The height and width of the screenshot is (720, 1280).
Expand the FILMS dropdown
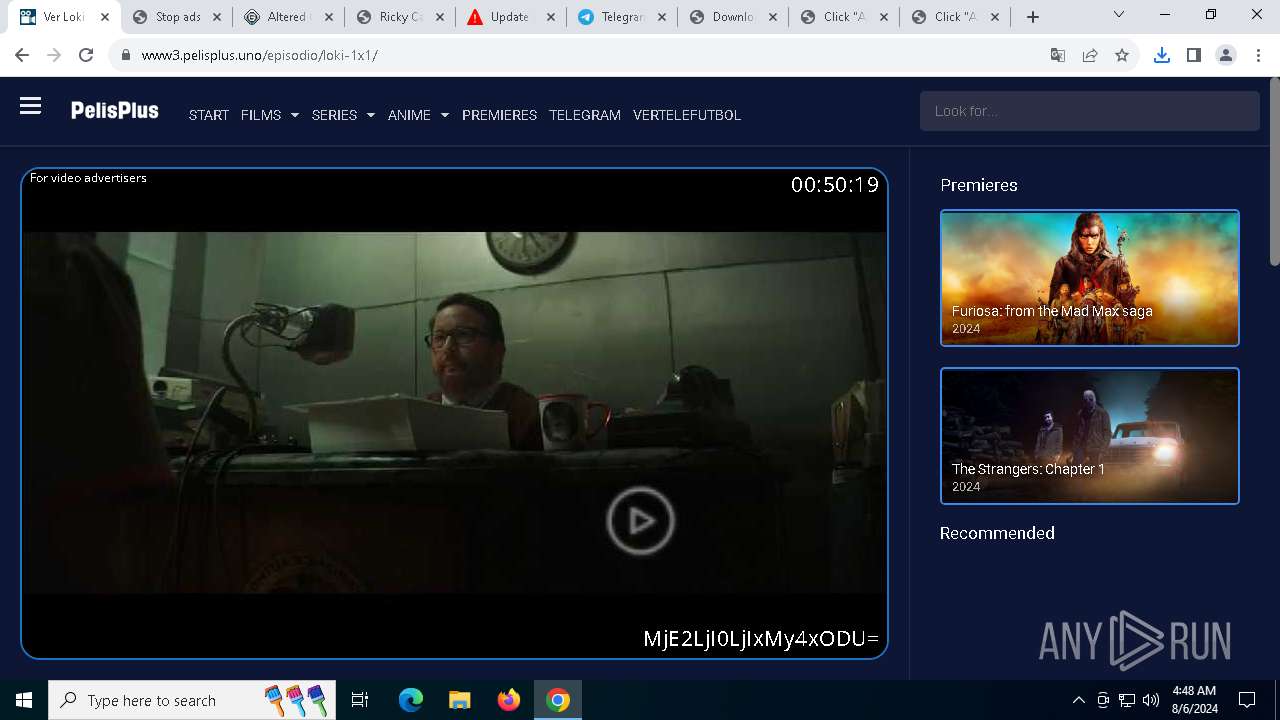(270, 115)
